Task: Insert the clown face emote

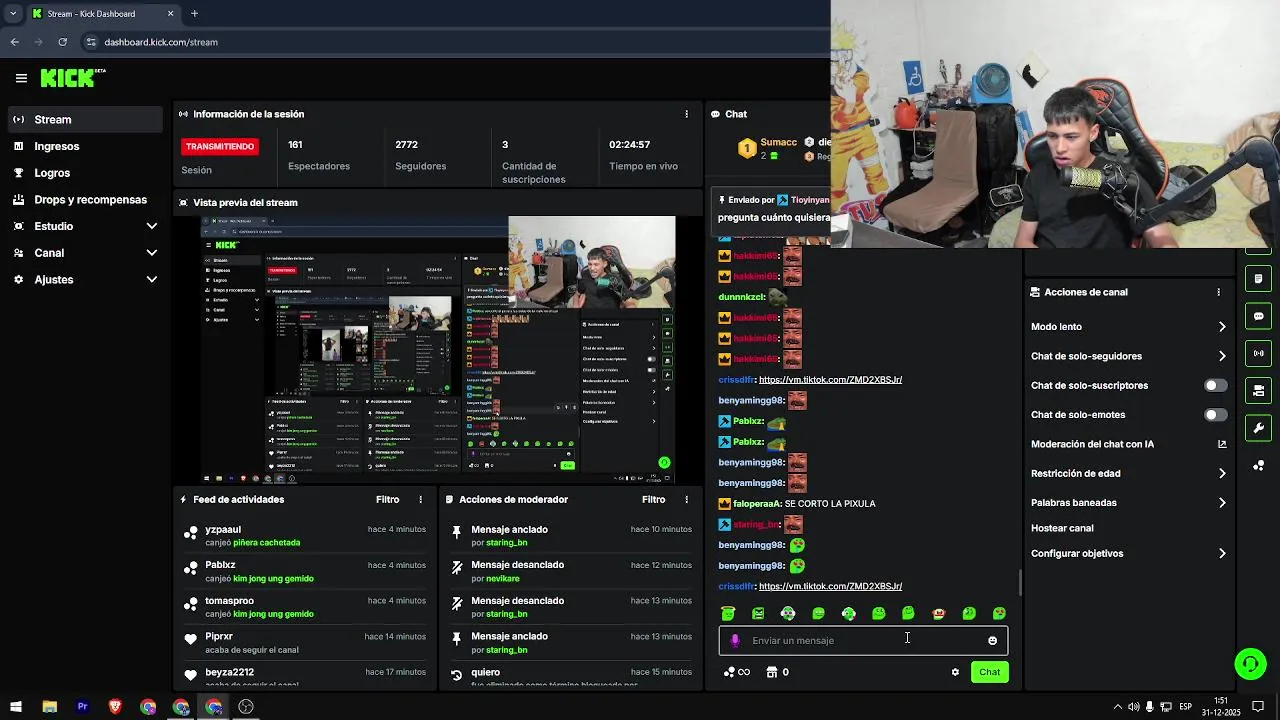Action: click(x=938, y=613)
